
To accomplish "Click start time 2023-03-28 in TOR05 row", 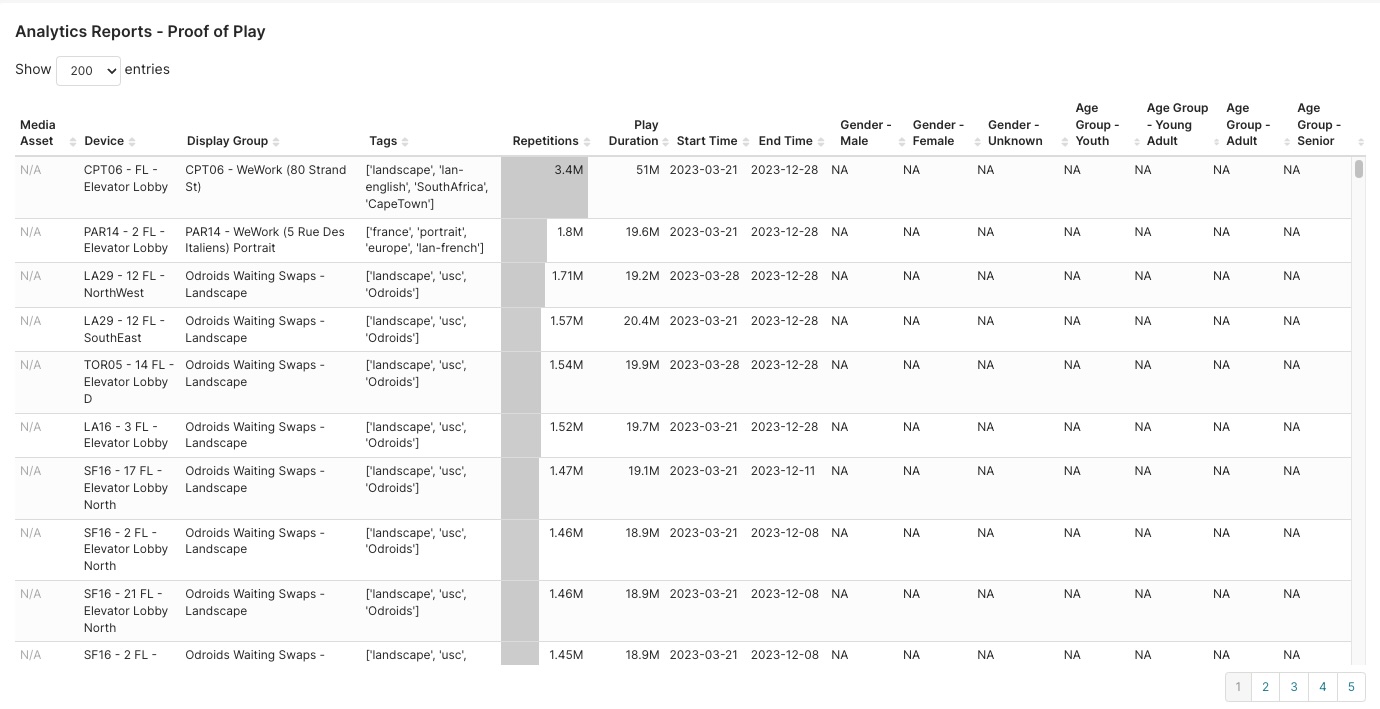I will [x=704, y=365].
